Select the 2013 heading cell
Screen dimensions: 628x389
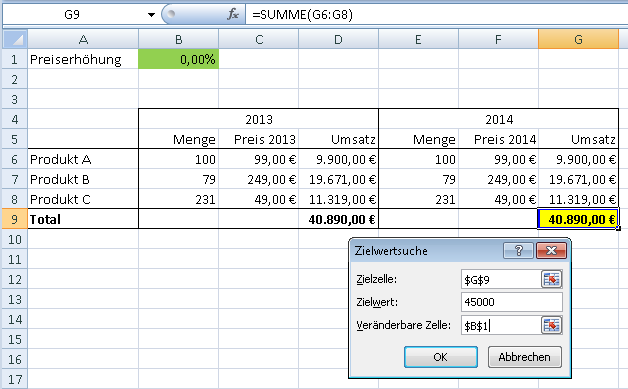click(259, 119)
